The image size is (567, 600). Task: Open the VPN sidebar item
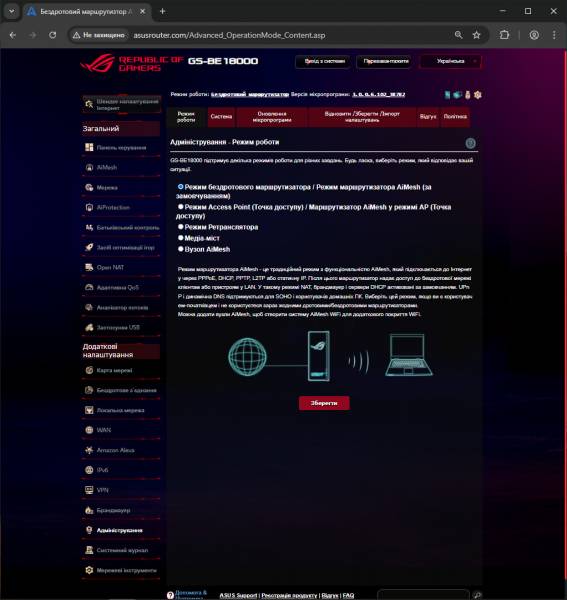pos(121,490)
